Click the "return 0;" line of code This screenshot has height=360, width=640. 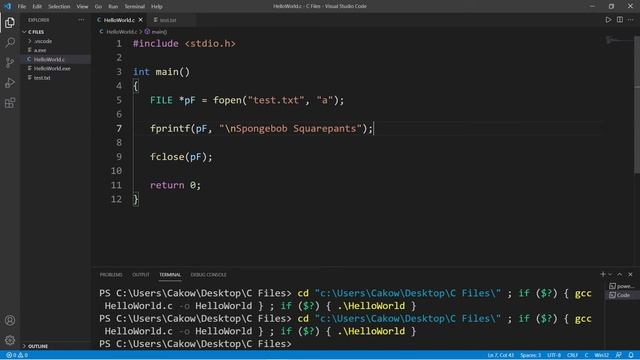click(175, 185)
